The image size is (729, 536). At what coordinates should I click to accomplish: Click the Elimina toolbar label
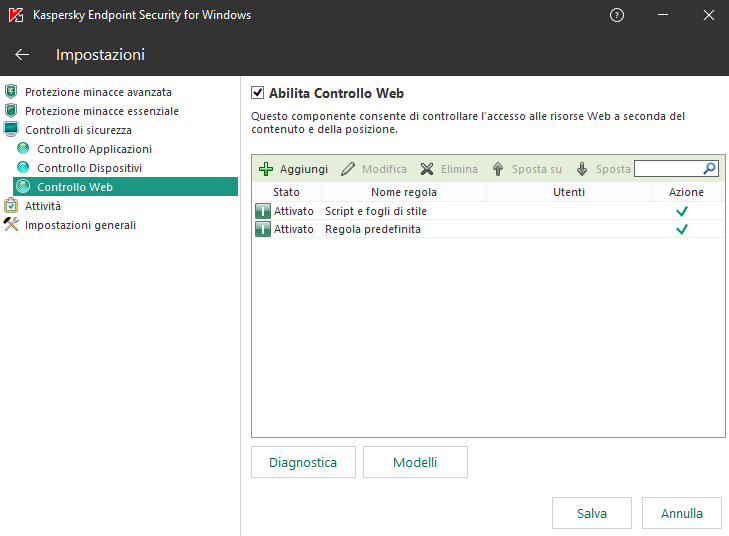[x=459, y=169]
